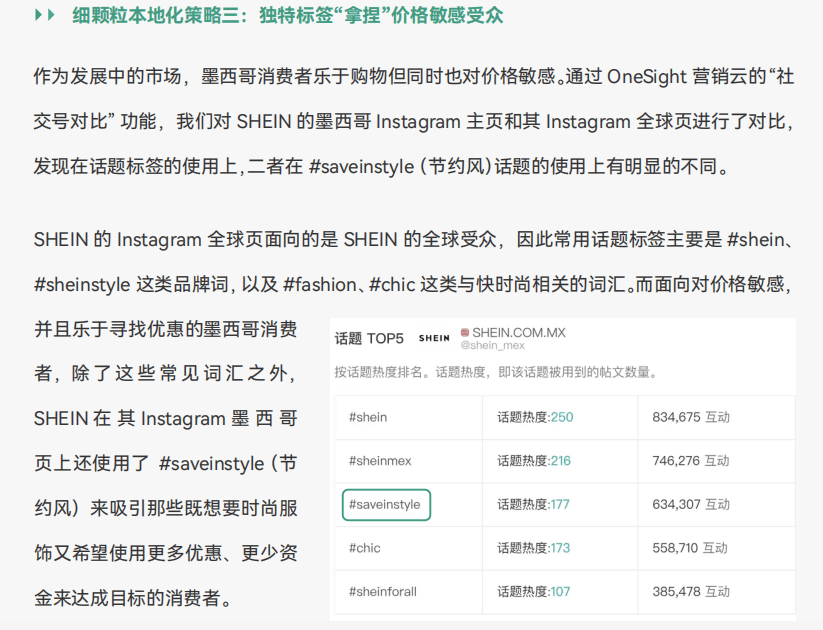
Task: Click the 话题 TOP5 table title
Action: click(x=369, y=338)
